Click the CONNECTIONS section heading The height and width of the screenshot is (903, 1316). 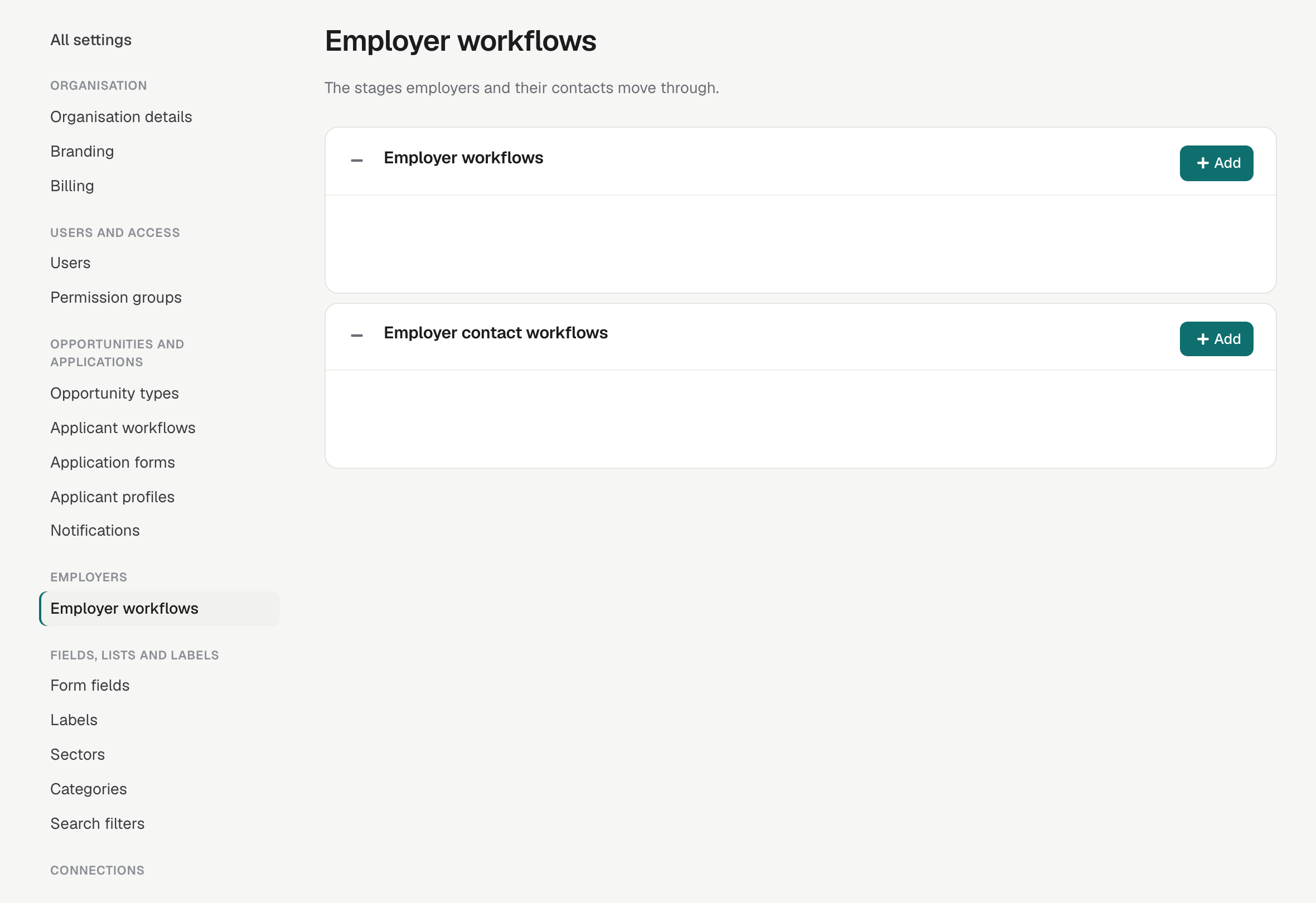coord(98,870)
